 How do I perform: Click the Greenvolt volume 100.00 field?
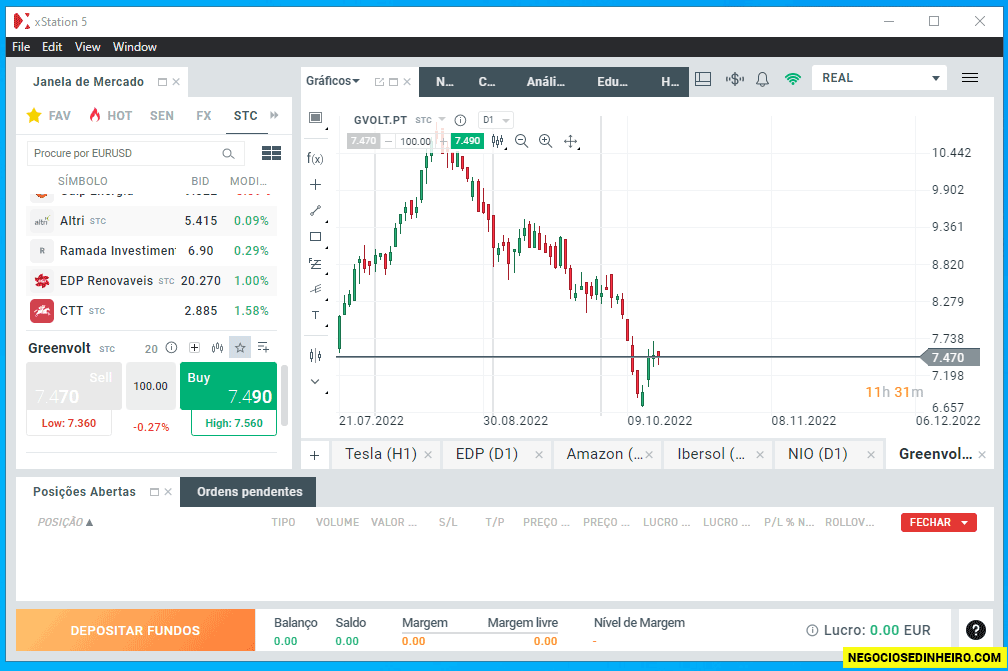150,386
